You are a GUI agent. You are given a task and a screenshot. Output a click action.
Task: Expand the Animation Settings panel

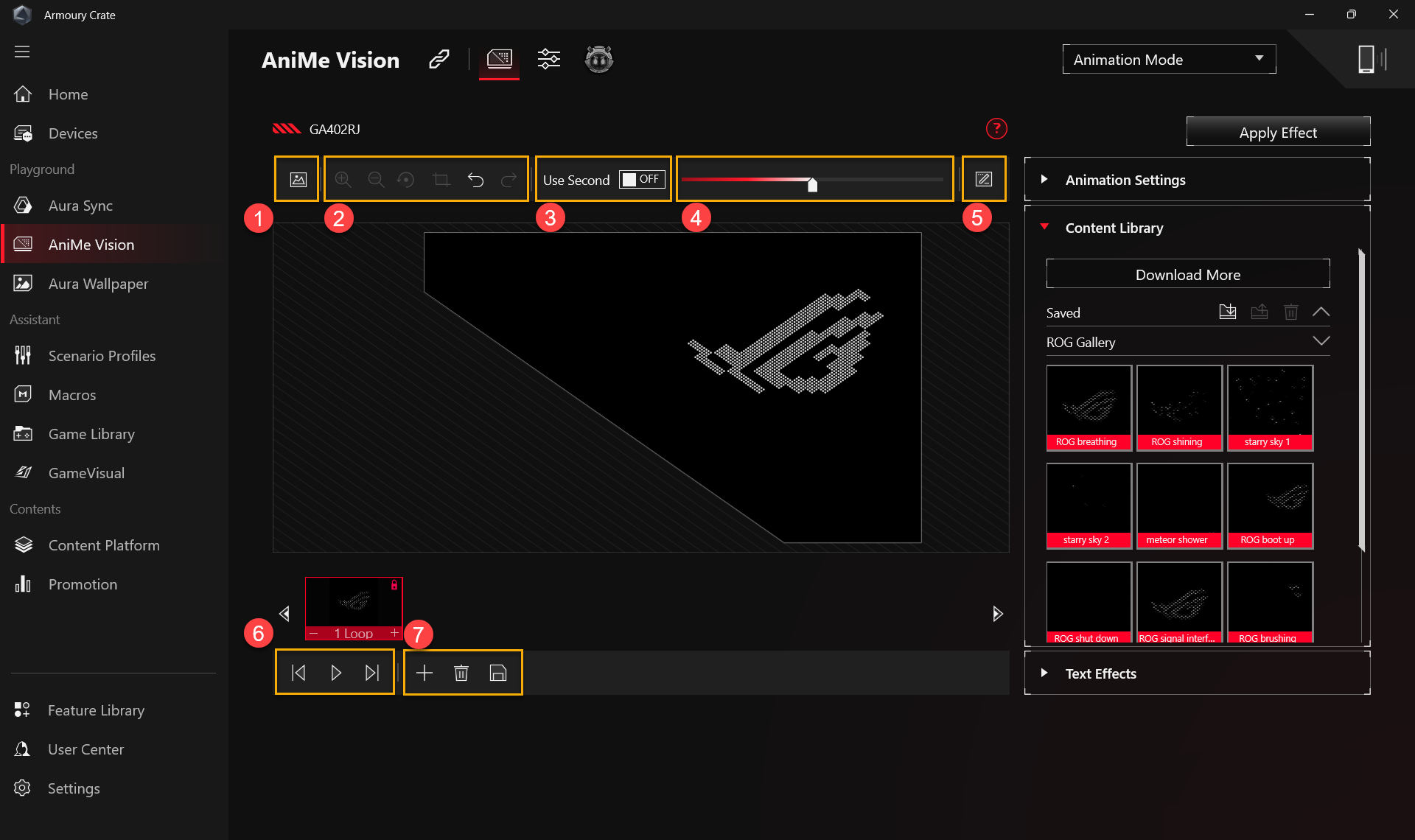(1125, 180)
